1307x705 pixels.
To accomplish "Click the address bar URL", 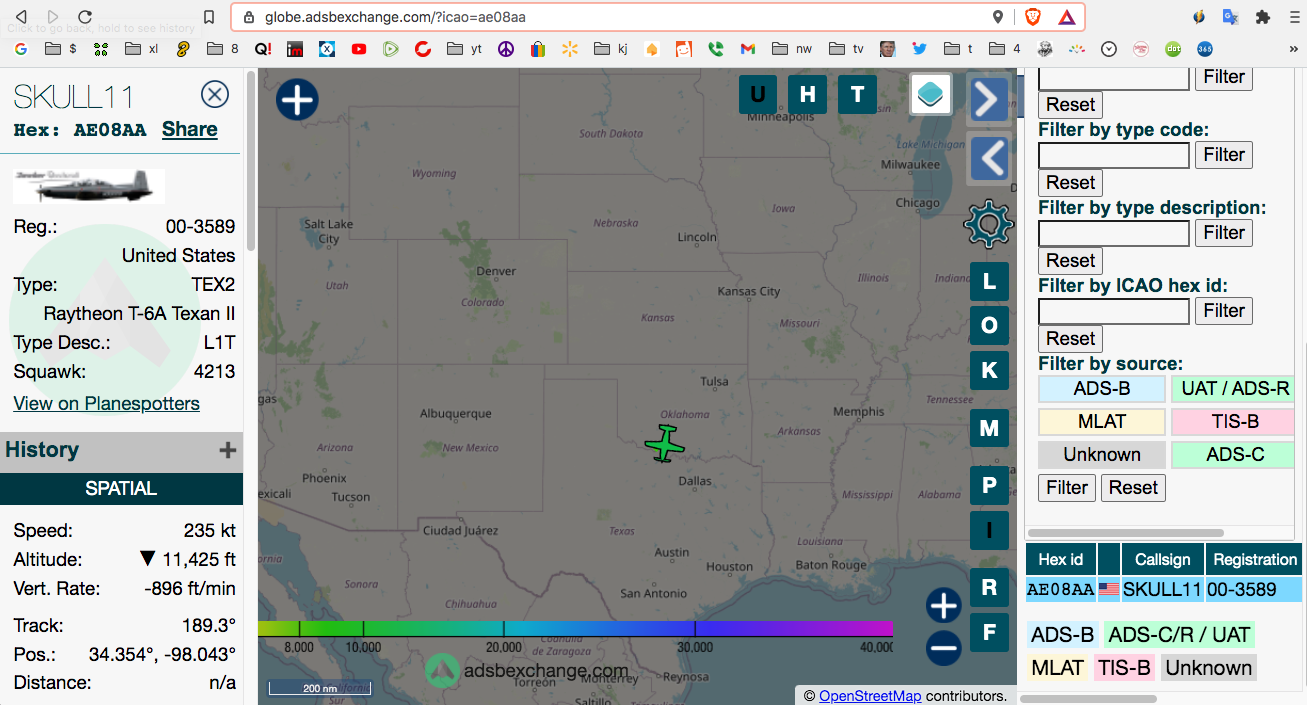I will 395,17.
